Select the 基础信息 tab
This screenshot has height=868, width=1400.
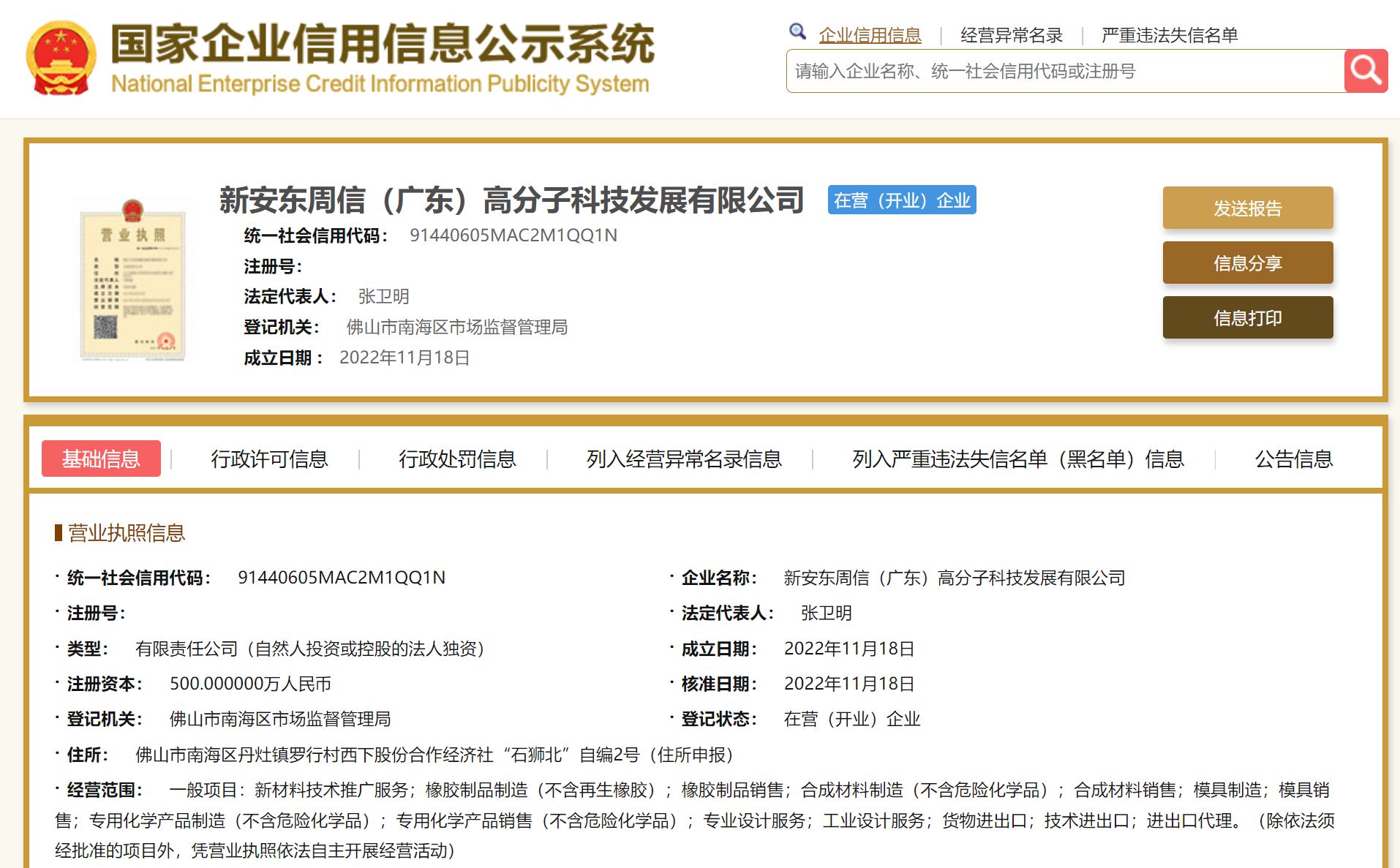(x=101, y=458)
